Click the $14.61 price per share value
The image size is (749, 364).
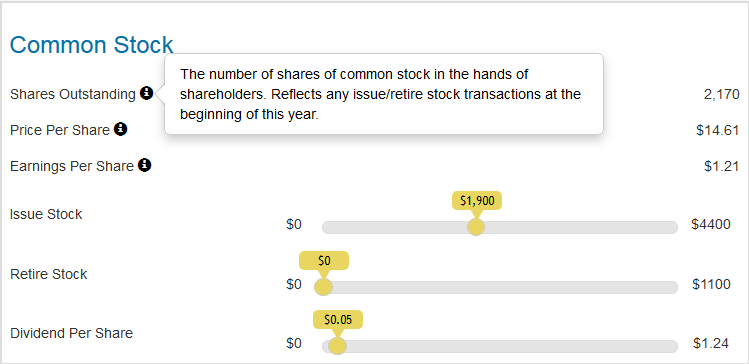click(x=718, y=130)
